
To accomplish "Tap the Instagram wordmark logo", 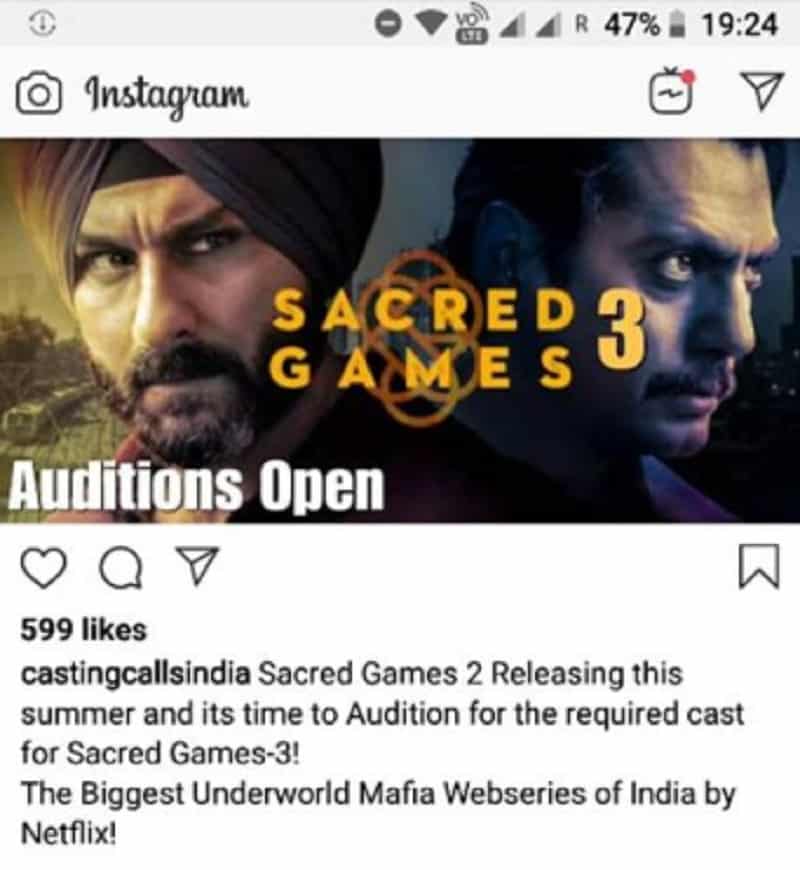I will click(167, 95).
